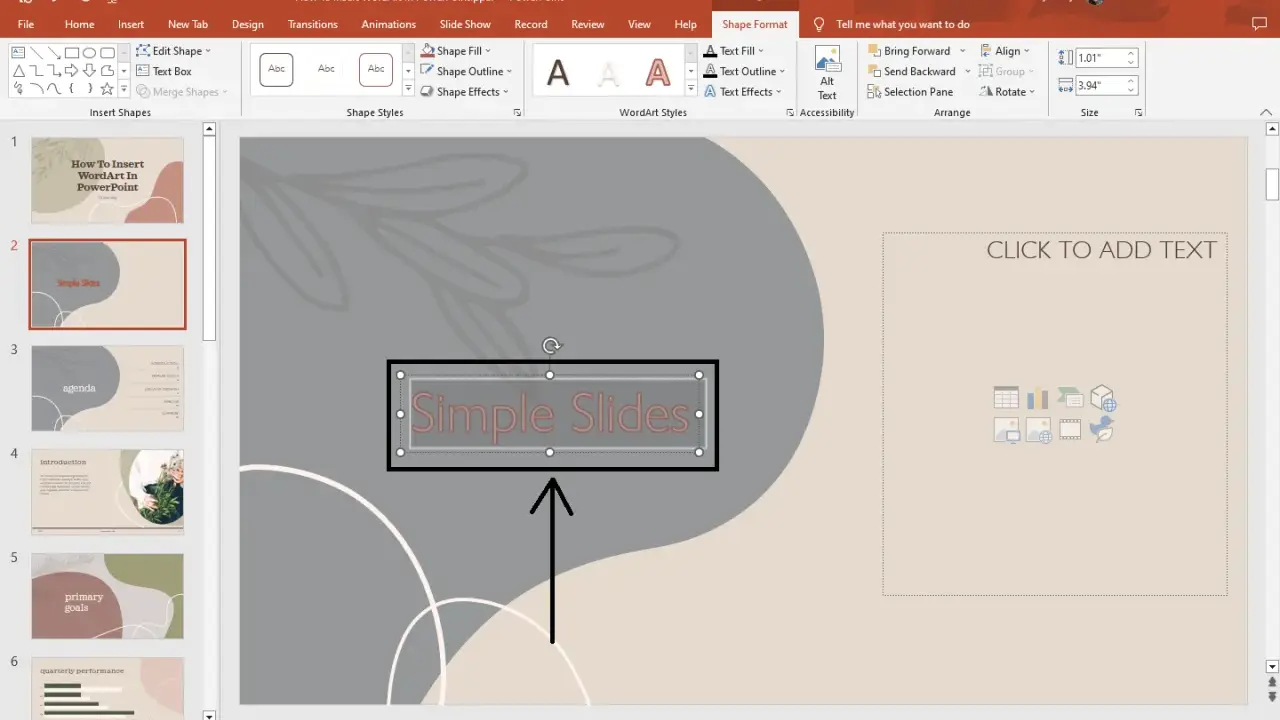The image size is (1280, 720).
Task: Choose the Rounded Rectangle shape
Action: pos(107,52)
